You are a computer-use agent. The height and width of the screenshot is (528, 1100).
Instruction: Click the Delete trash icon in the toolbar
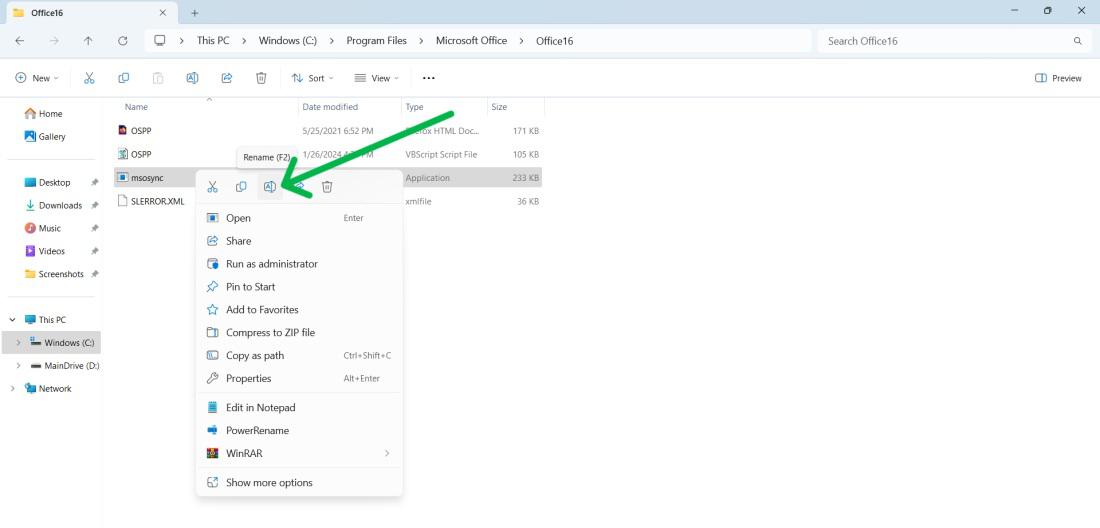pyautogui.click(x=261, y=78)
